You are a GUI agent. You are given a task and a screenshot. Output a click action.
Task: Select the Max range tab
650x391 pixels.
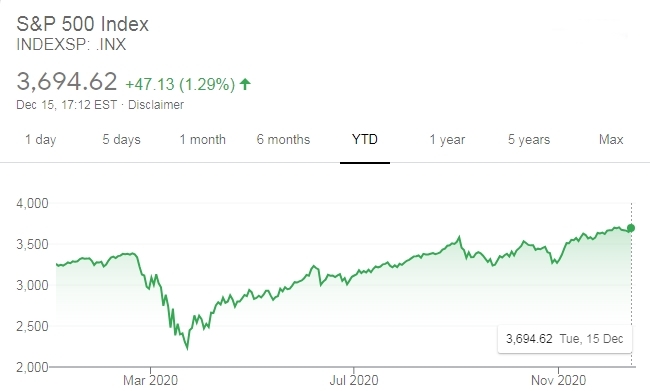click(x=611, y=139)
